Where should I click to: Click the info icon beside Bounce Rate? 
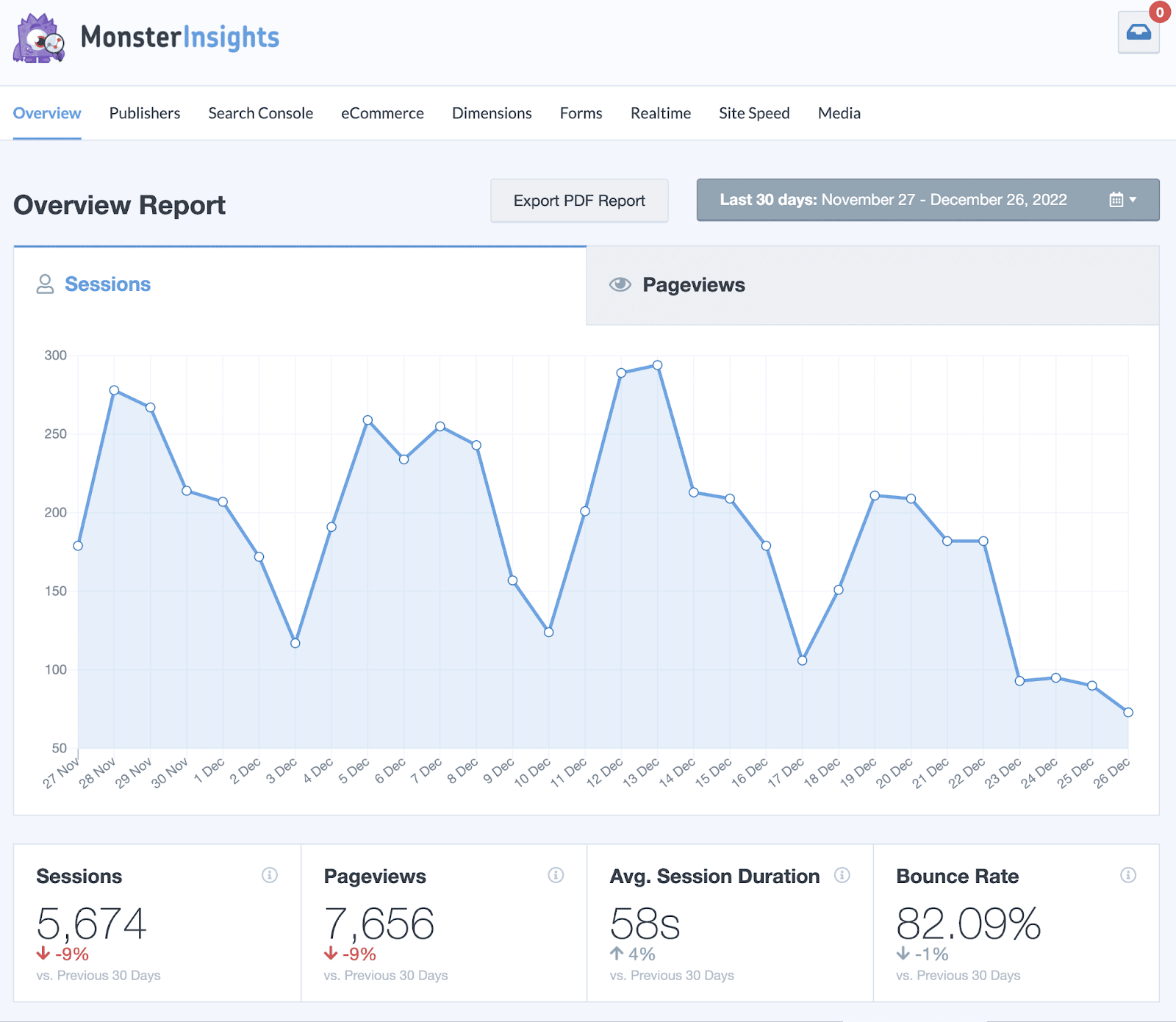tap(1128, 874)
